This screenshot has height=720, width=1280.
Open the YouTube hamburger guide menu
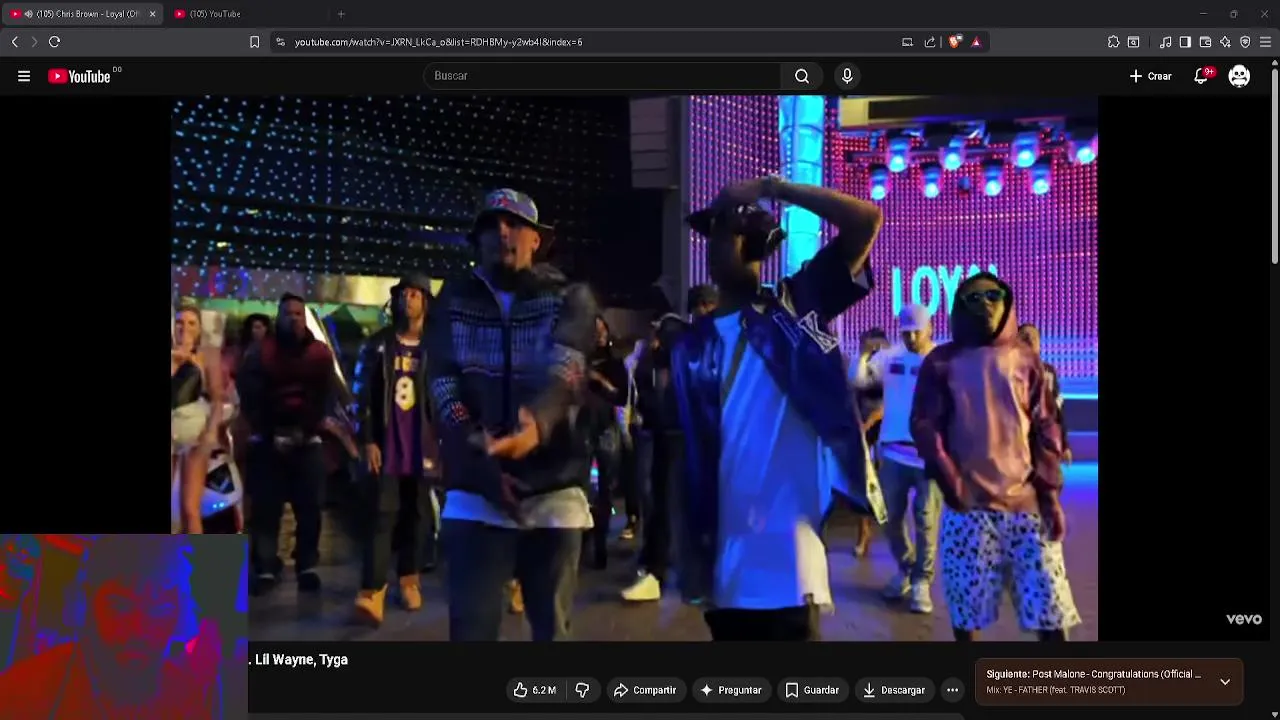tap(24, 76)
